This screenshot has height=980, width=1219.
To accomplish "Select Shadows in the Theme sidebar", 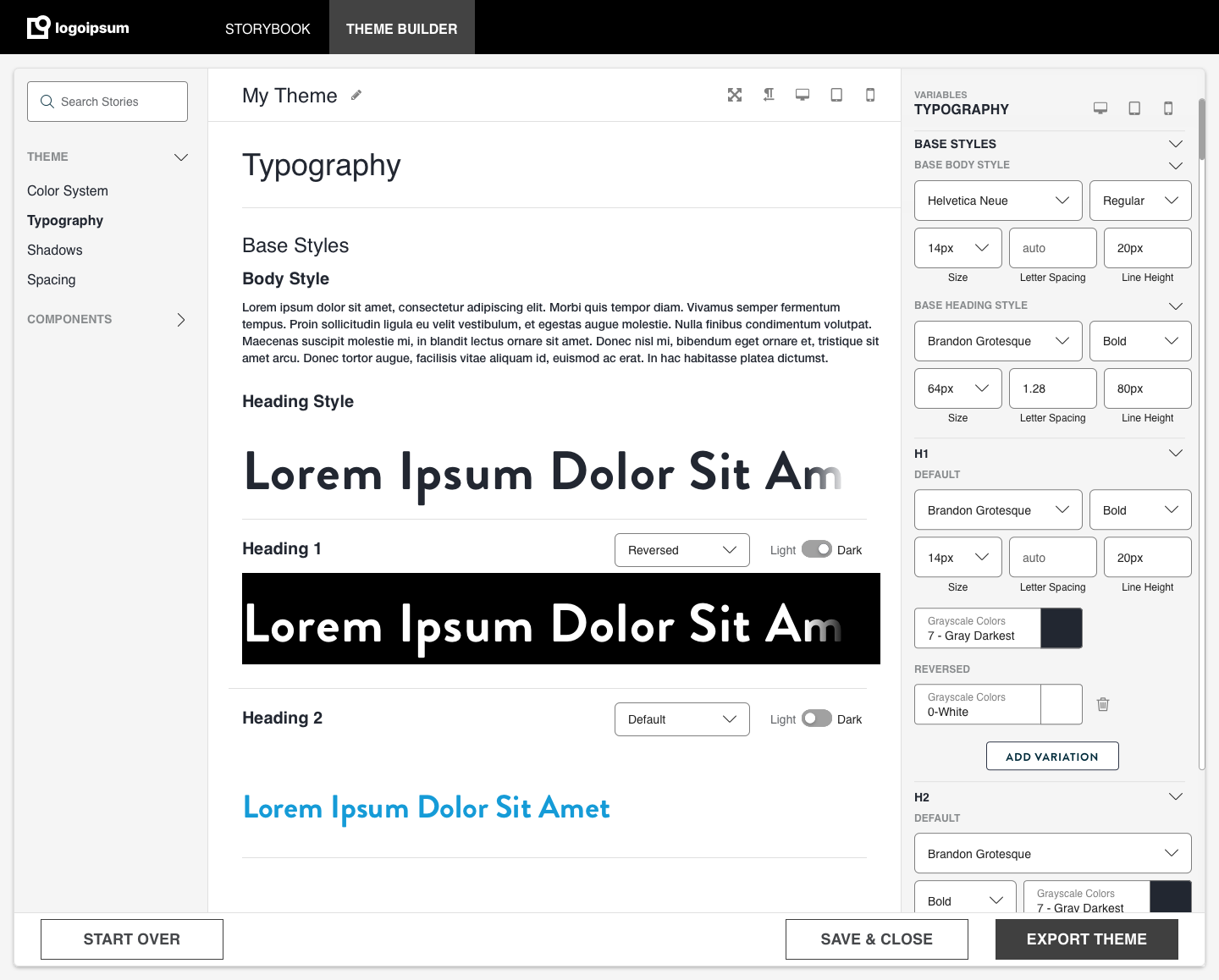I will (54, 250).
